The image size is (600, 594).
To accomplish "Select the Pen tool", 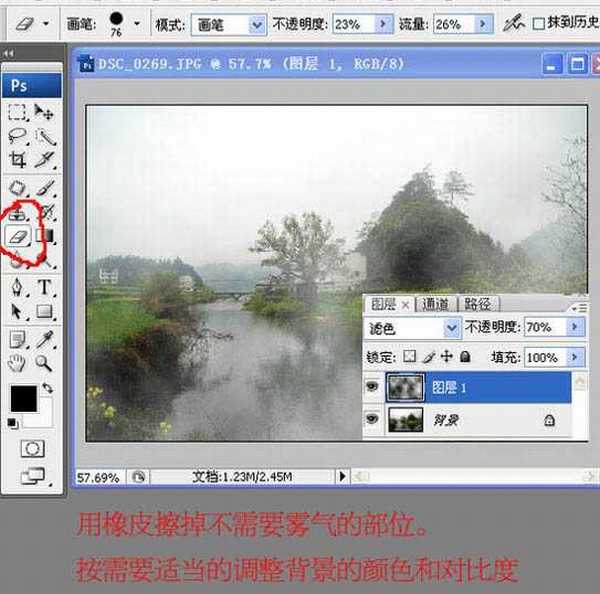I will coord(17,287).
